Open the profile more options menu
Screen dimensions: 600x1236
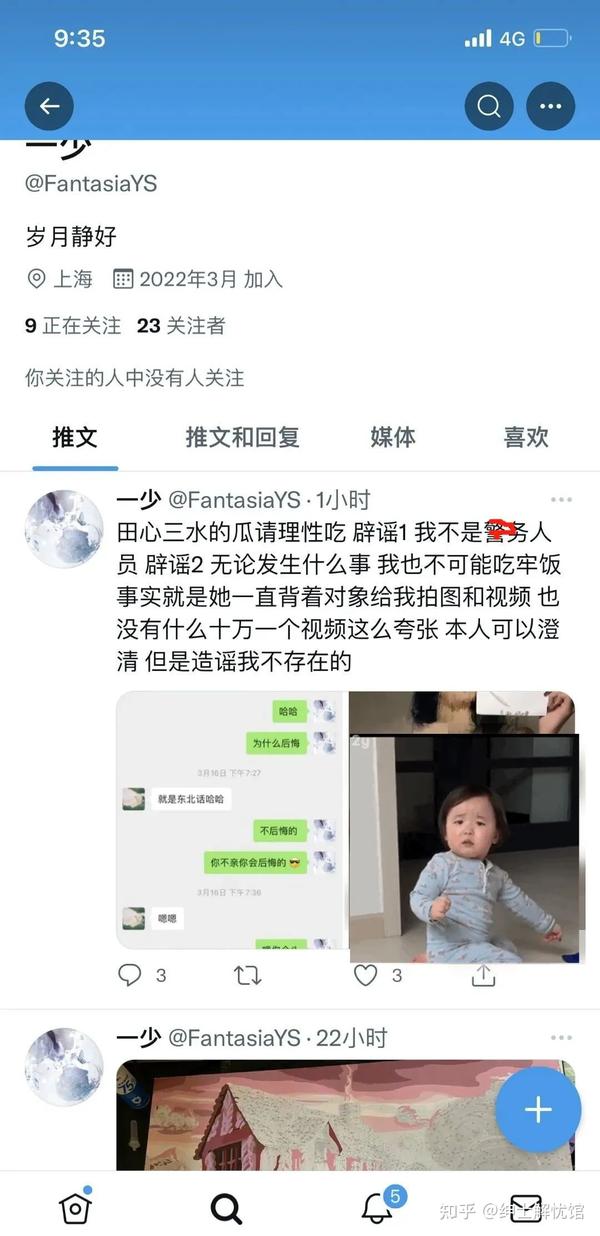pos(551,105)
